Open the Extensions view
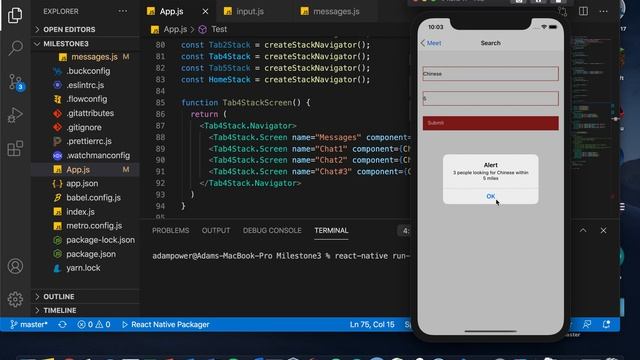Screen dimensions: 640x360 pos(15,149)
